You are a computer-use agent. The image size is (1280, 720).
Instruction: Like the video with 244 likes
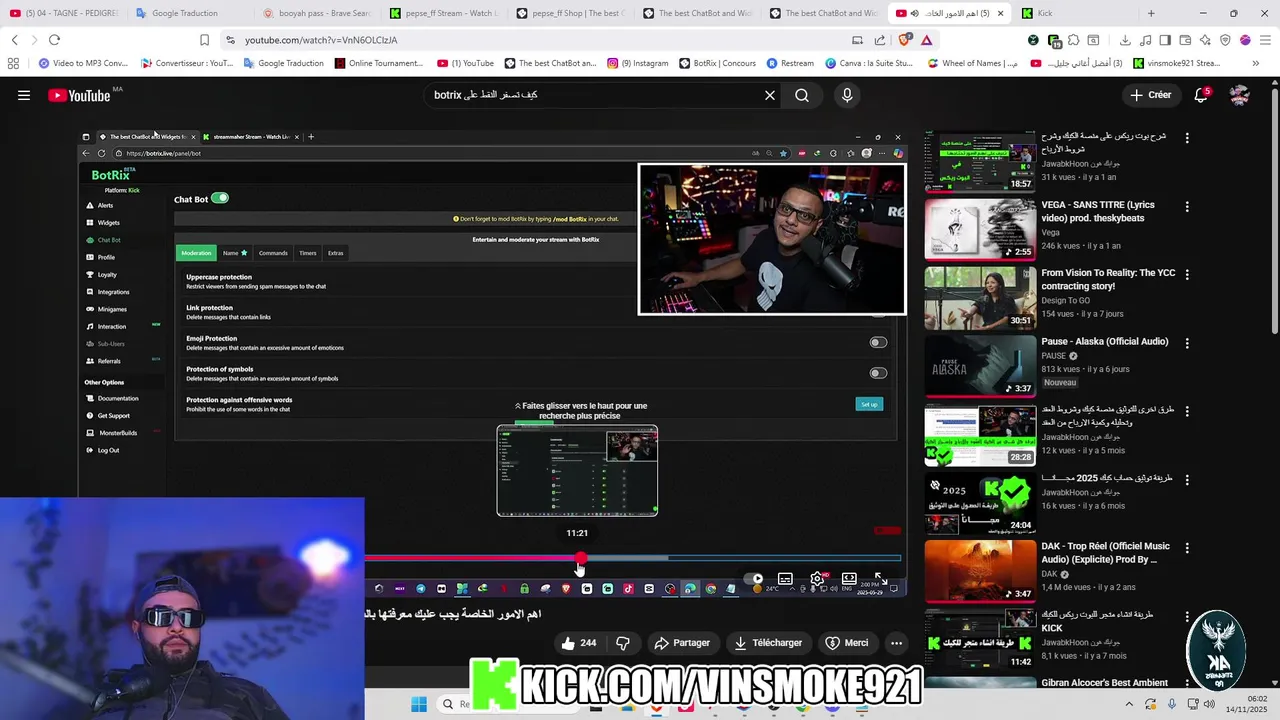pos(578,643)
